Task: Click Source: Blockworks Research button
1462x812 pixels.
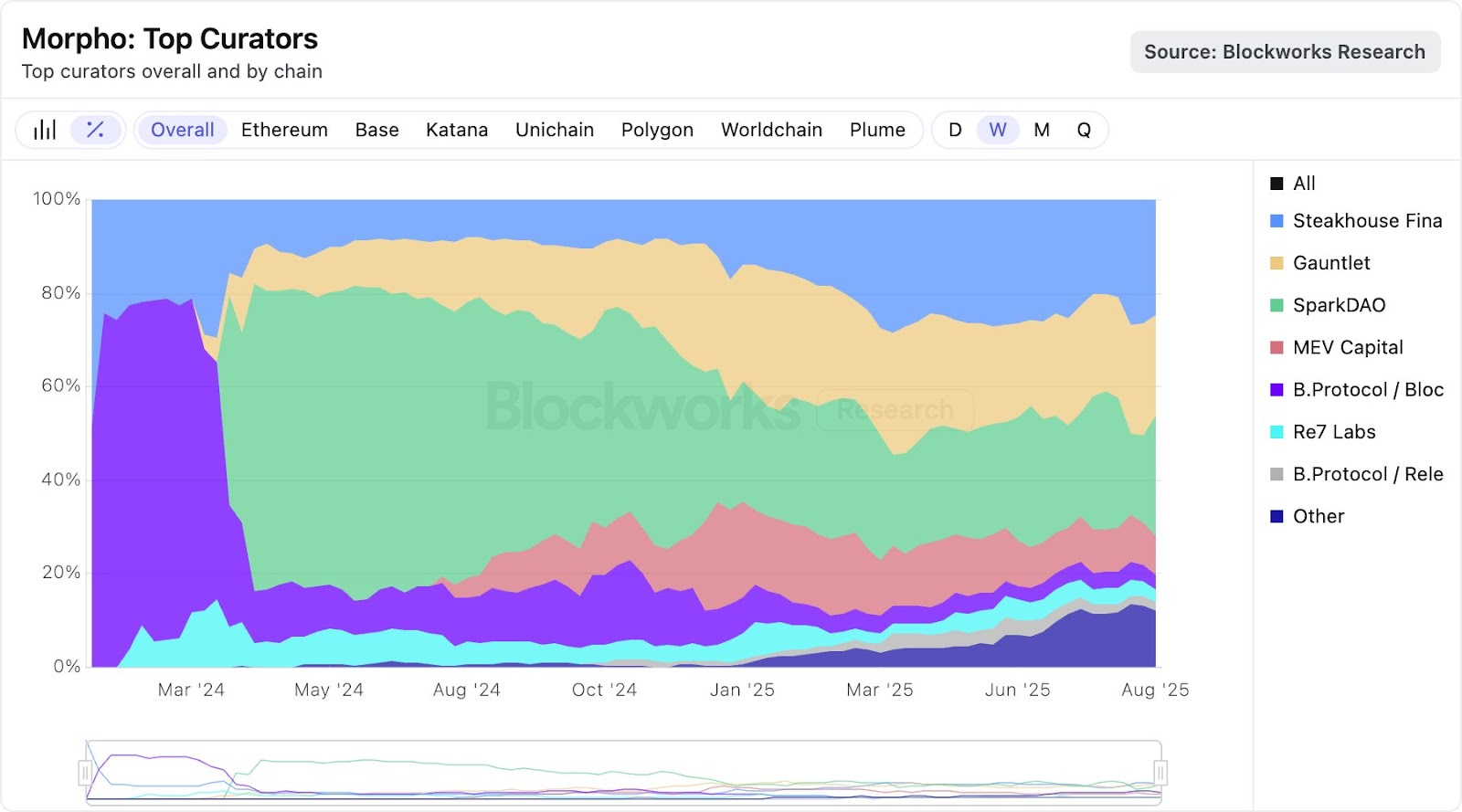Action: (1285, 52)
